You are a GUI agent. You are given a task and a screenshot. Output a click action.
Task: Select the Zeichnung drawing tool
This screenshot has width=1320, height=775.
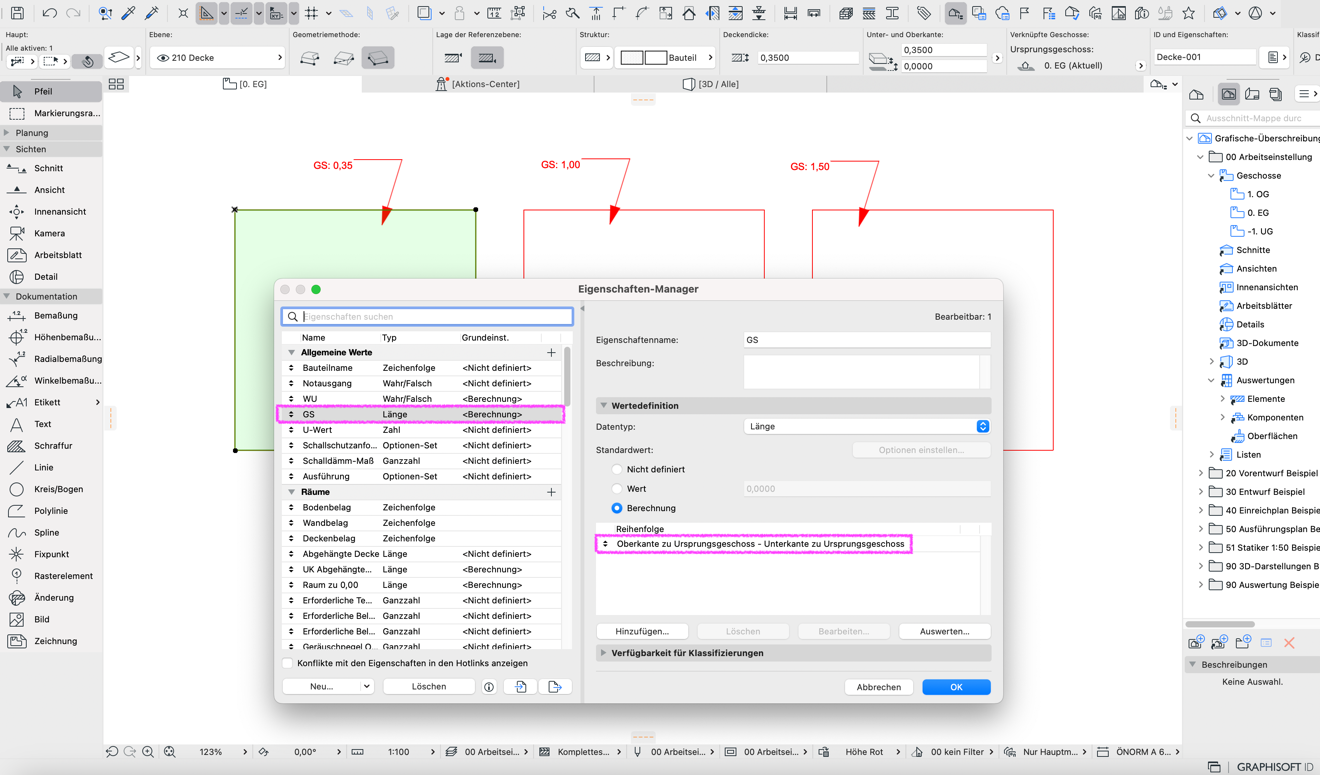[51, 641]
